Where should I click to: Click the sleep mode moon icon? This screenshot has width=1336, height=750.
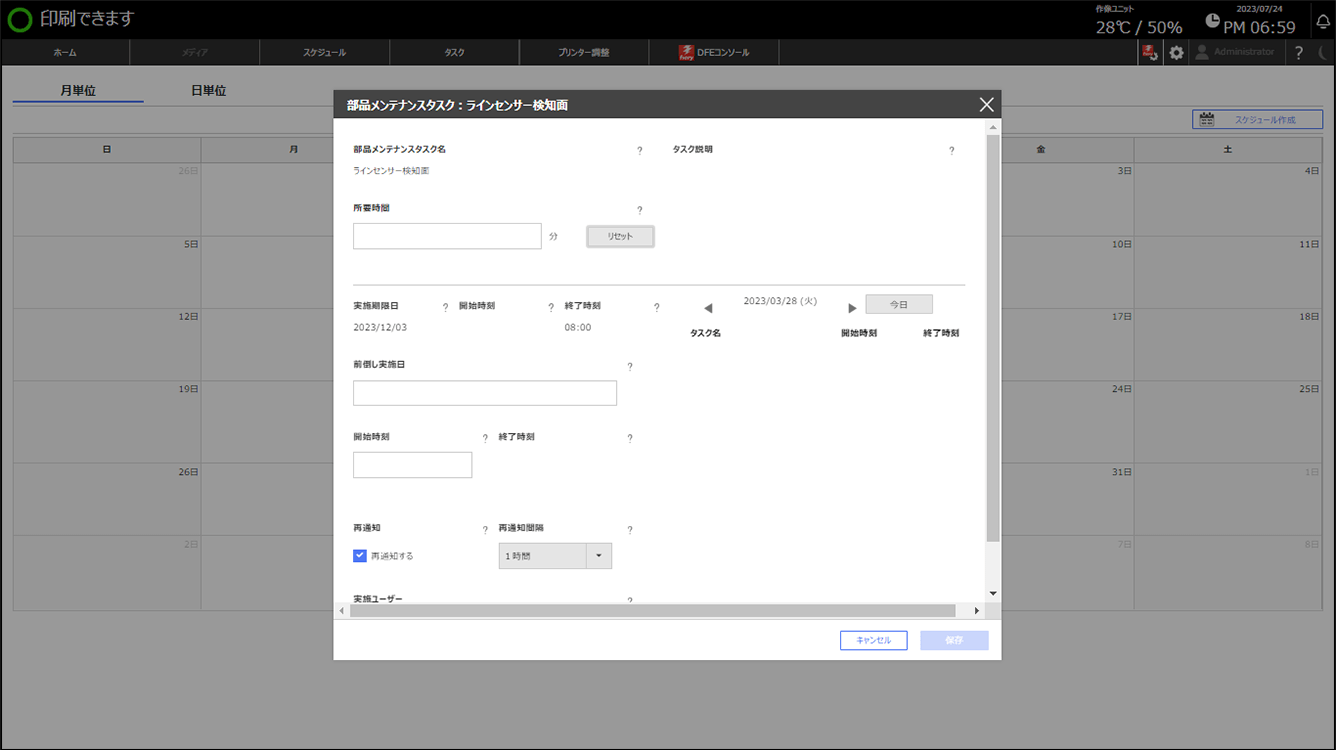coord(1323,53)
